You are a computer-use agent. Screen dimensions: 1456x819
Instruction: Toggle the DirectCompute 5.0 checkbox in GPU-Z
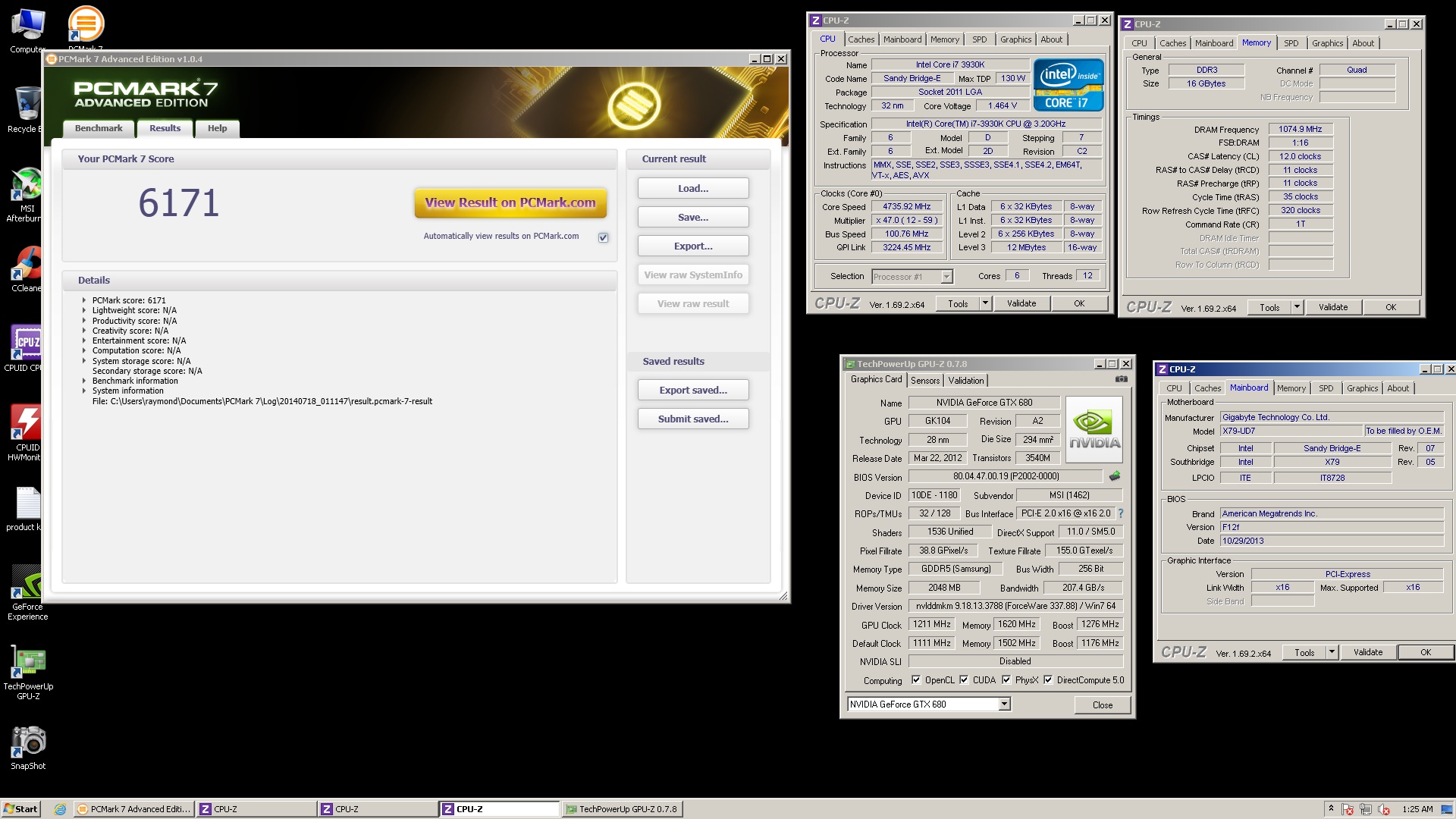click(x=1048, y=680)
